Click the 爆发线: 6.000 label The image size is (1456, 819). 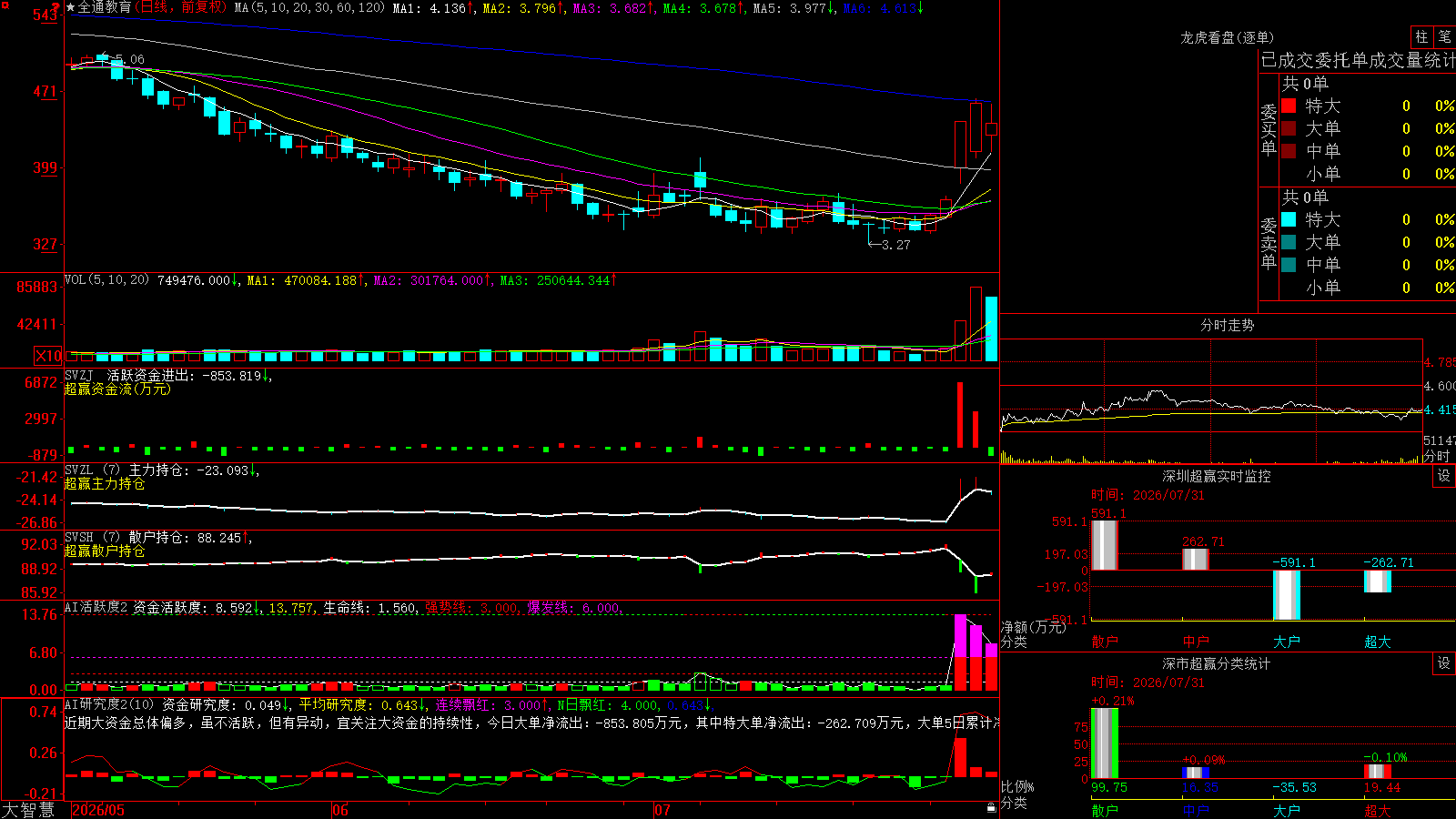574,607
